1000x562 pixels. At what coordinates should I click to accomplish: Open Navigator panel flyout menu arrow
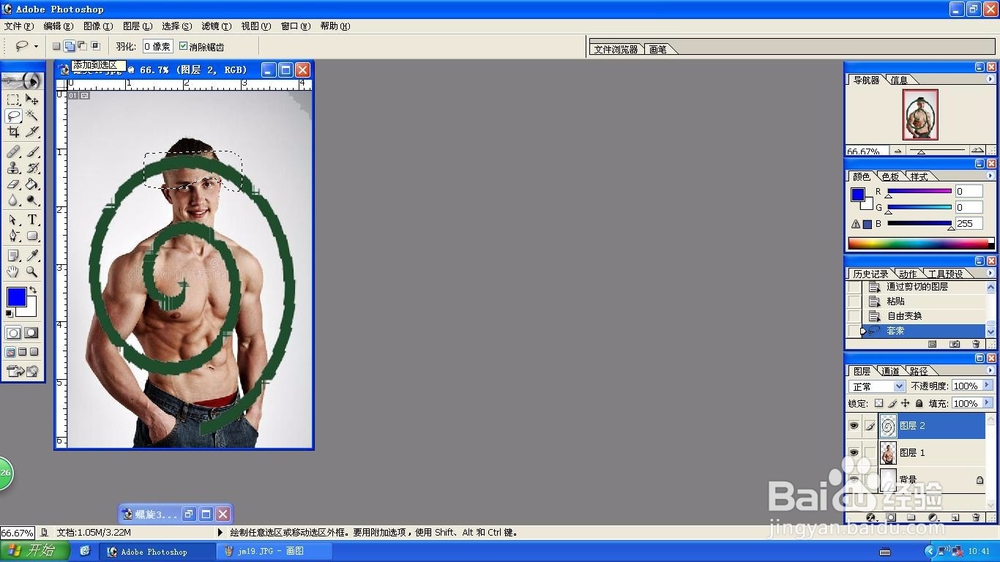click(x=990, y=79)
